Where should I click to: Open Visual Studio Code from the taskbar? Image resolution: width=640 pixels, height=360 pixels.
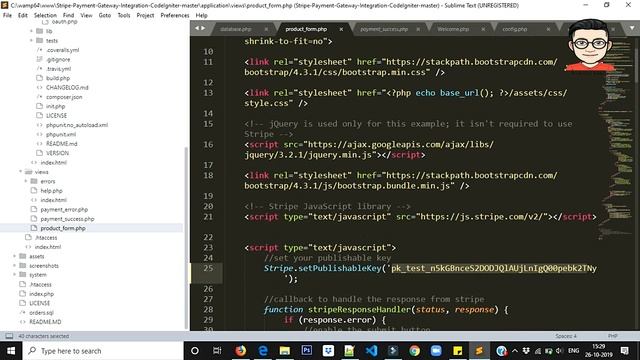[371, 351]
